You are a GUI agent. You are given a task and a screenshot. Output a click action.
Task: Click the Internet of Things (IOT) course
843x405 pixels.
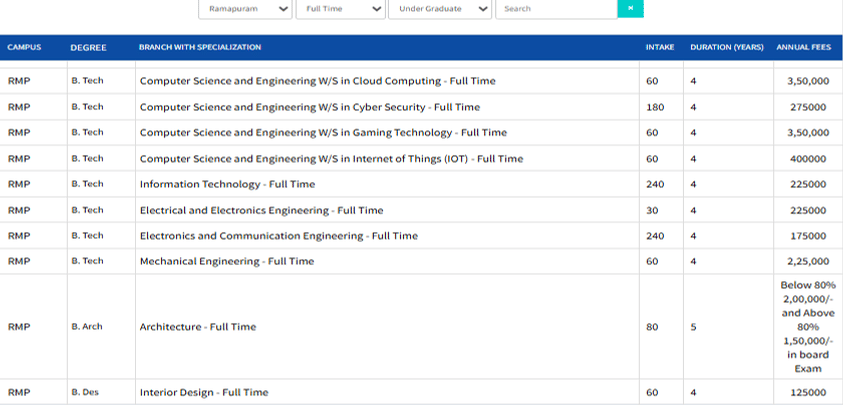click(331, 159)
